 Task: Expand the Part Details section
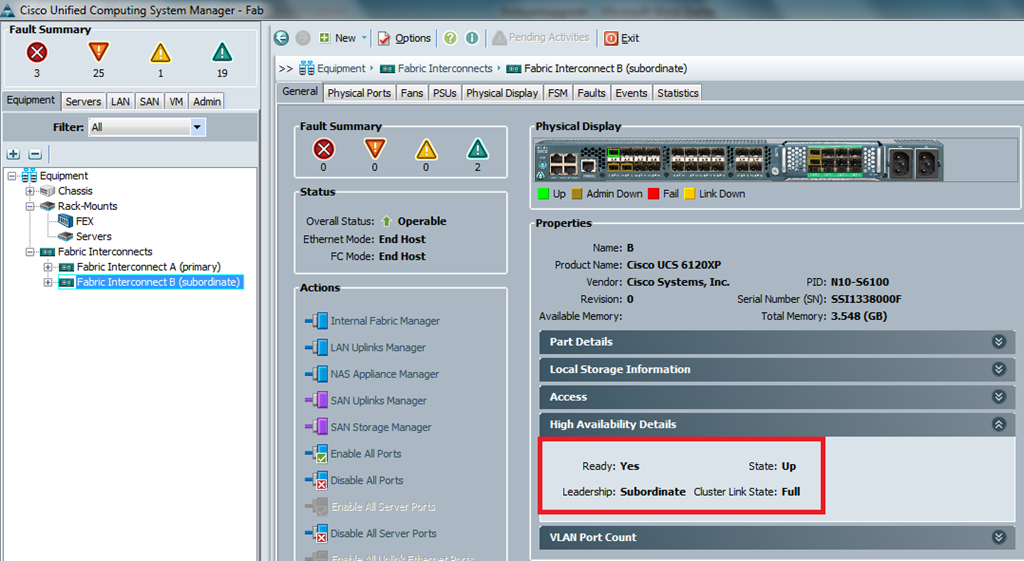[x=777, y=342]
